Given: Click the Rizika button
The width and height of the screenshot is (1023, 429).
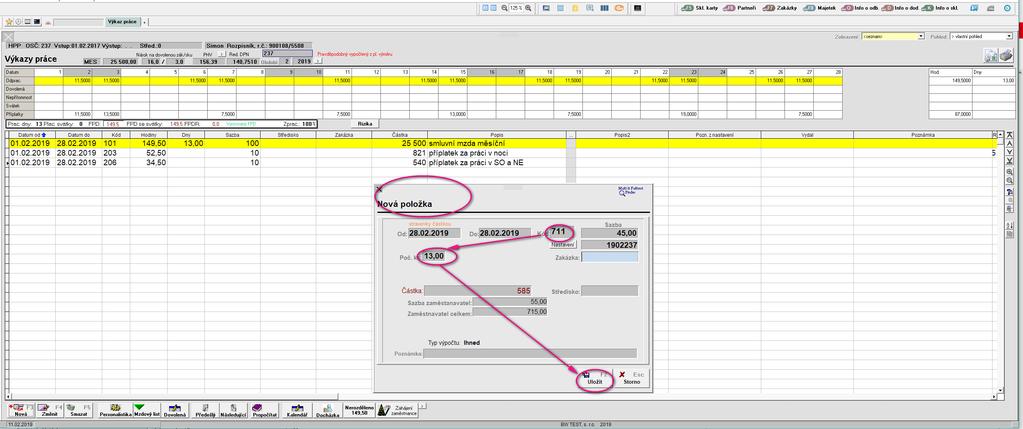Looking at the screenshot, I should point(365,123).
